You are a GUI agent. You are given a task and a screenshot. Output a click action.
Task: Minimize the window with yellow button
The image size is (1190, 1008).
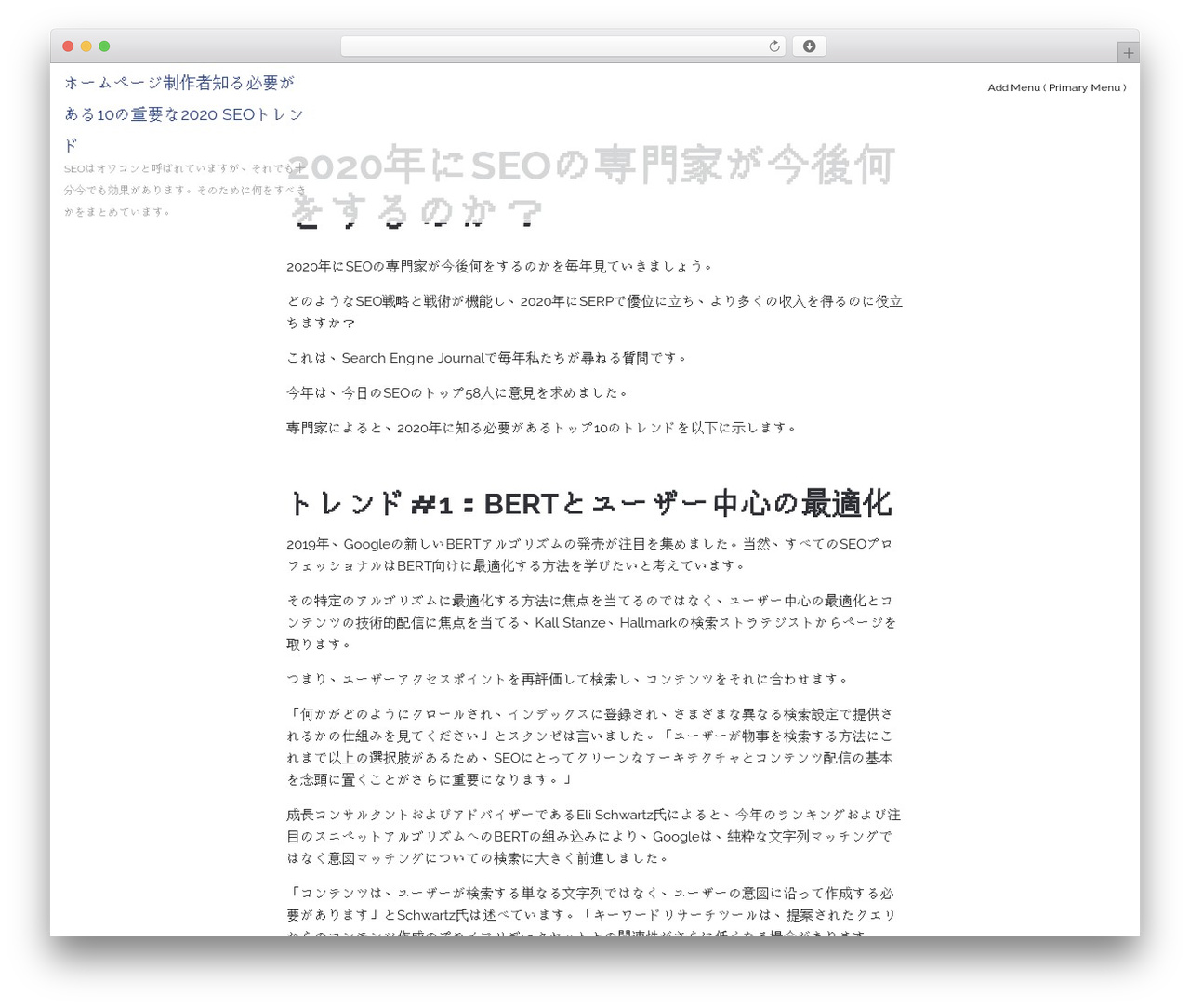pos(86,46)
